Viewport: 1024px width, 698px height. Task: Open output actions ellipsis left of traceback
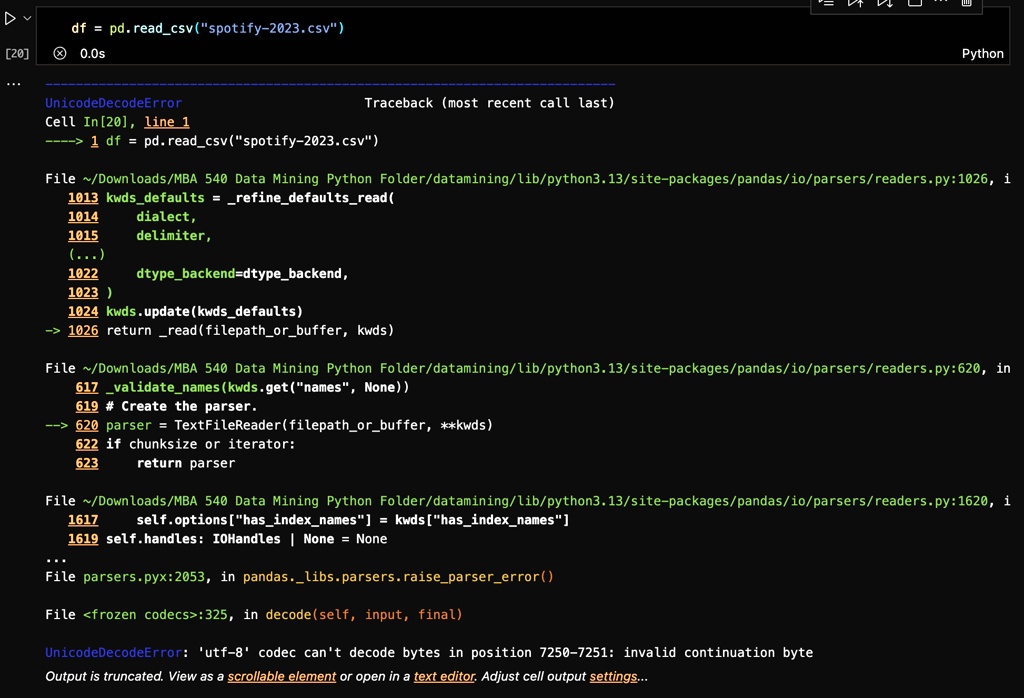pos(13,84)
